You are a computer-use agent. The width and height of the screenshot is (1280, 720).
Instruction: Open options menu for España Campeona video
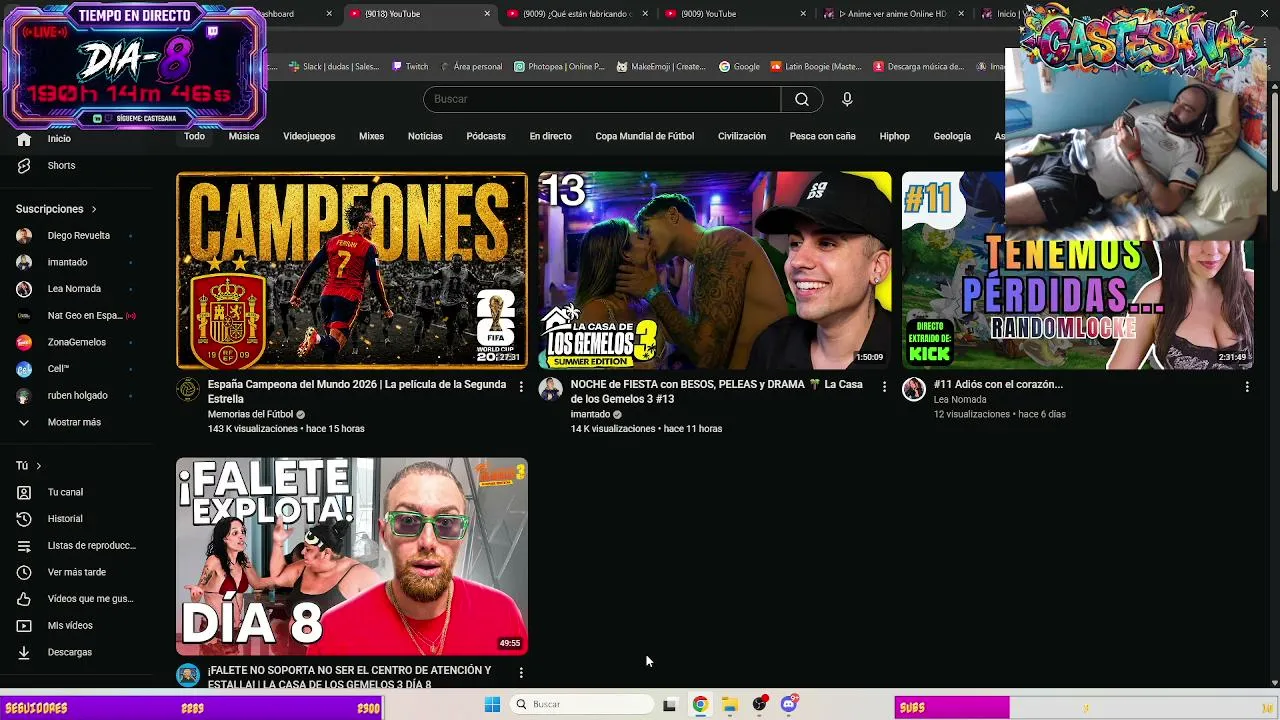coord(521,386)
